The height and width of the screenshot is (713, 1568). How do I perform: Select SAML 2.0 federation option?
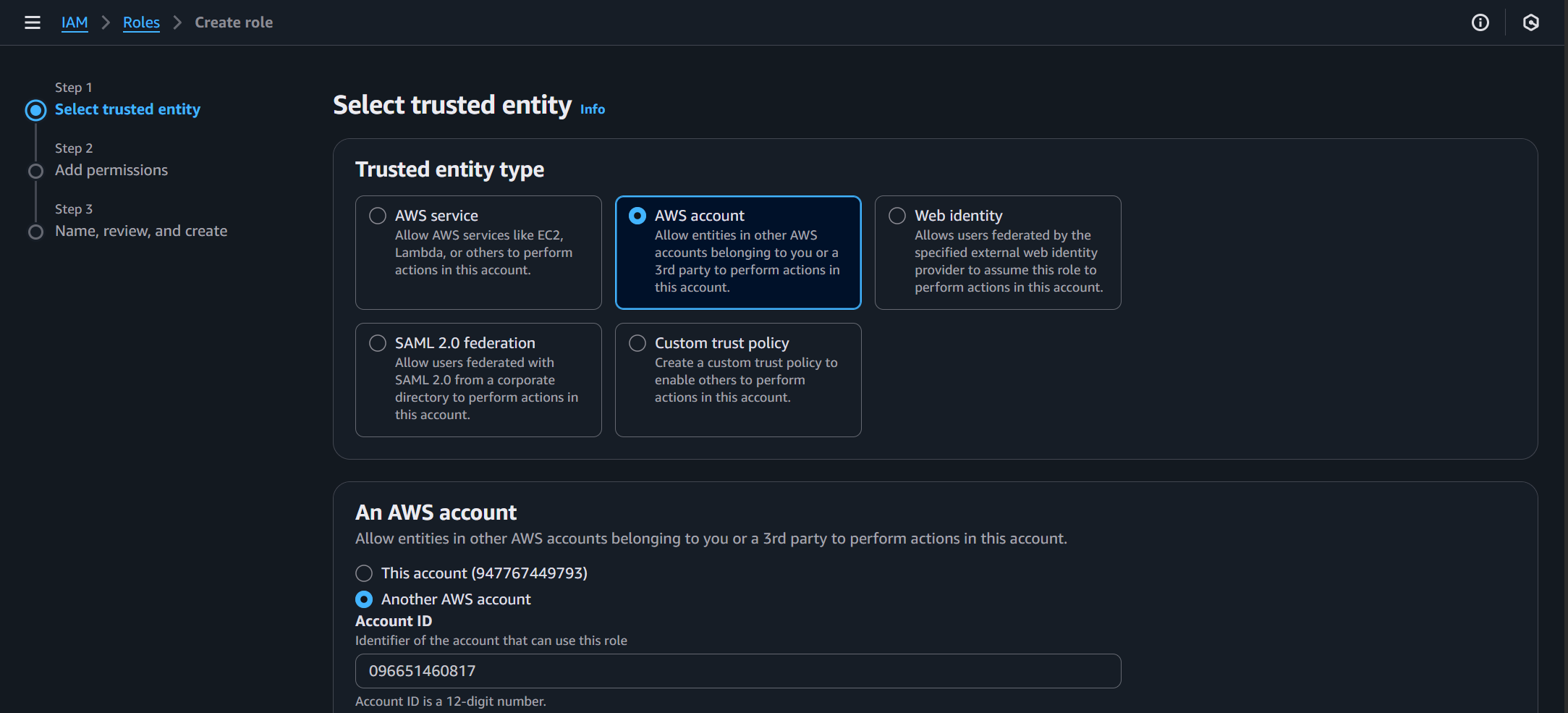tap(378, 343)
